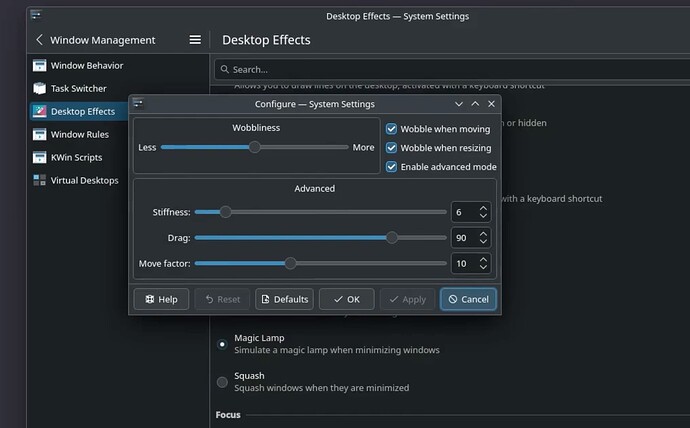Screen dimensions: 690x428
Task: Open the hamburger menu in sidebar header
Action: tap(195, 40)
